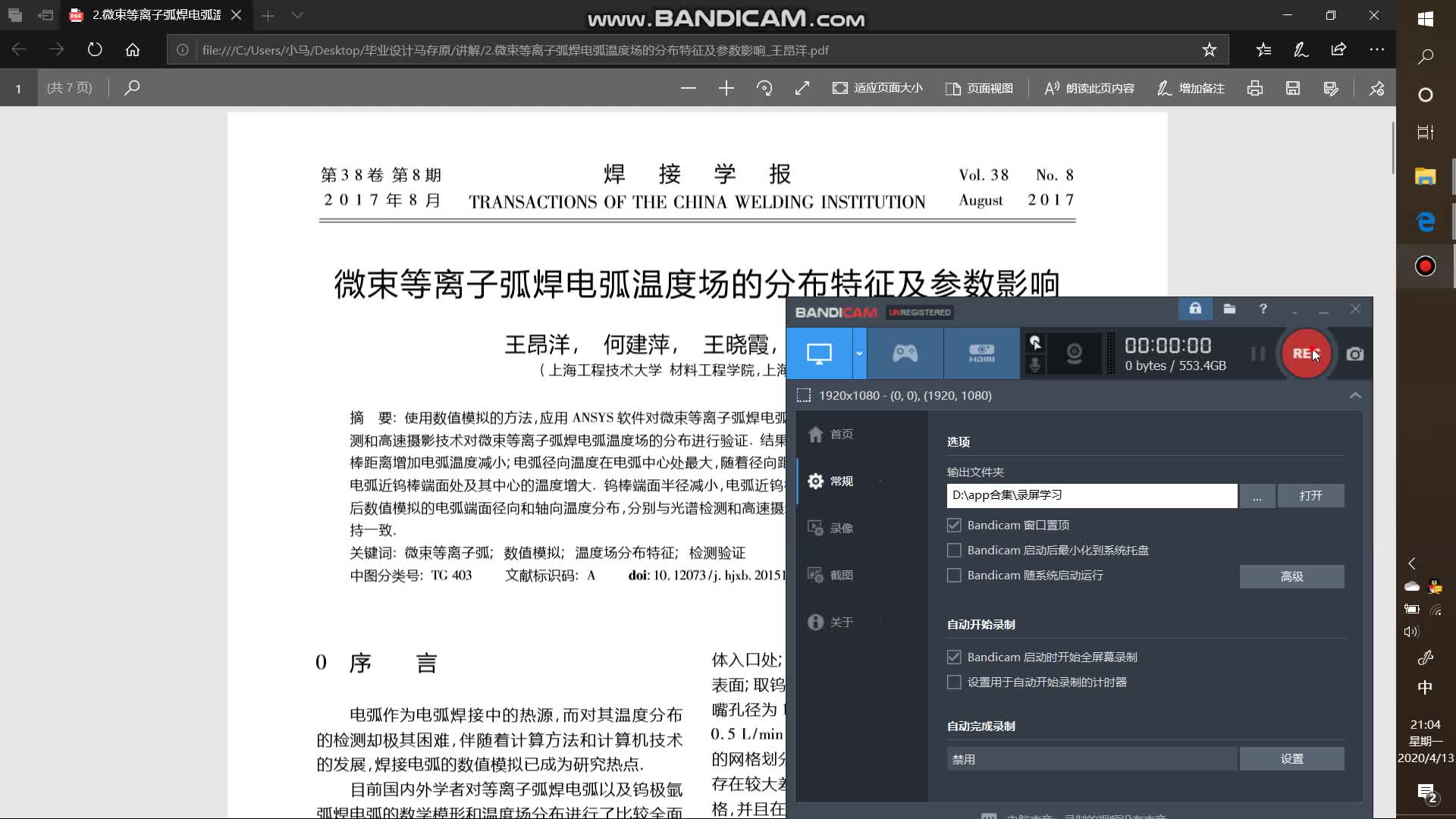Open Edge favorites hub
Screen dimensions: 1456x819
pyautogui.click(x=1263, y=50)
